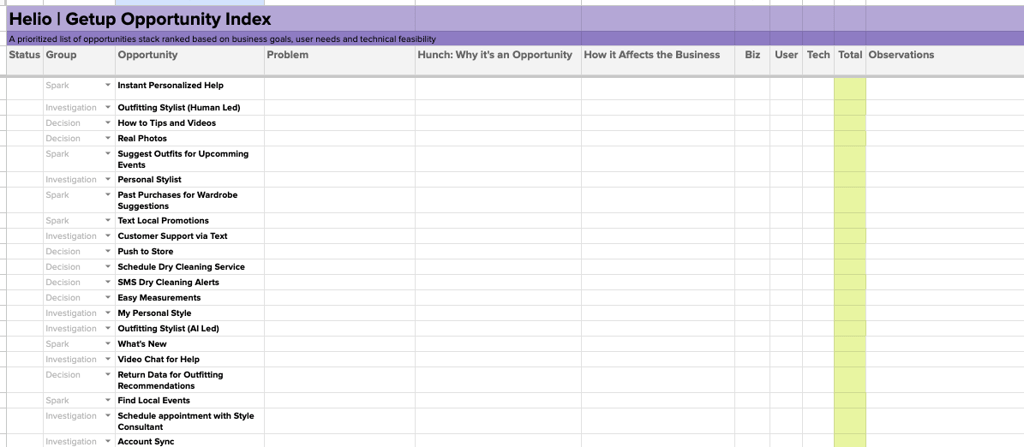Image resolution: width=1024 pixels, height=447 pixels.
Task: Select the What's New cell
Action: point(190,344)
